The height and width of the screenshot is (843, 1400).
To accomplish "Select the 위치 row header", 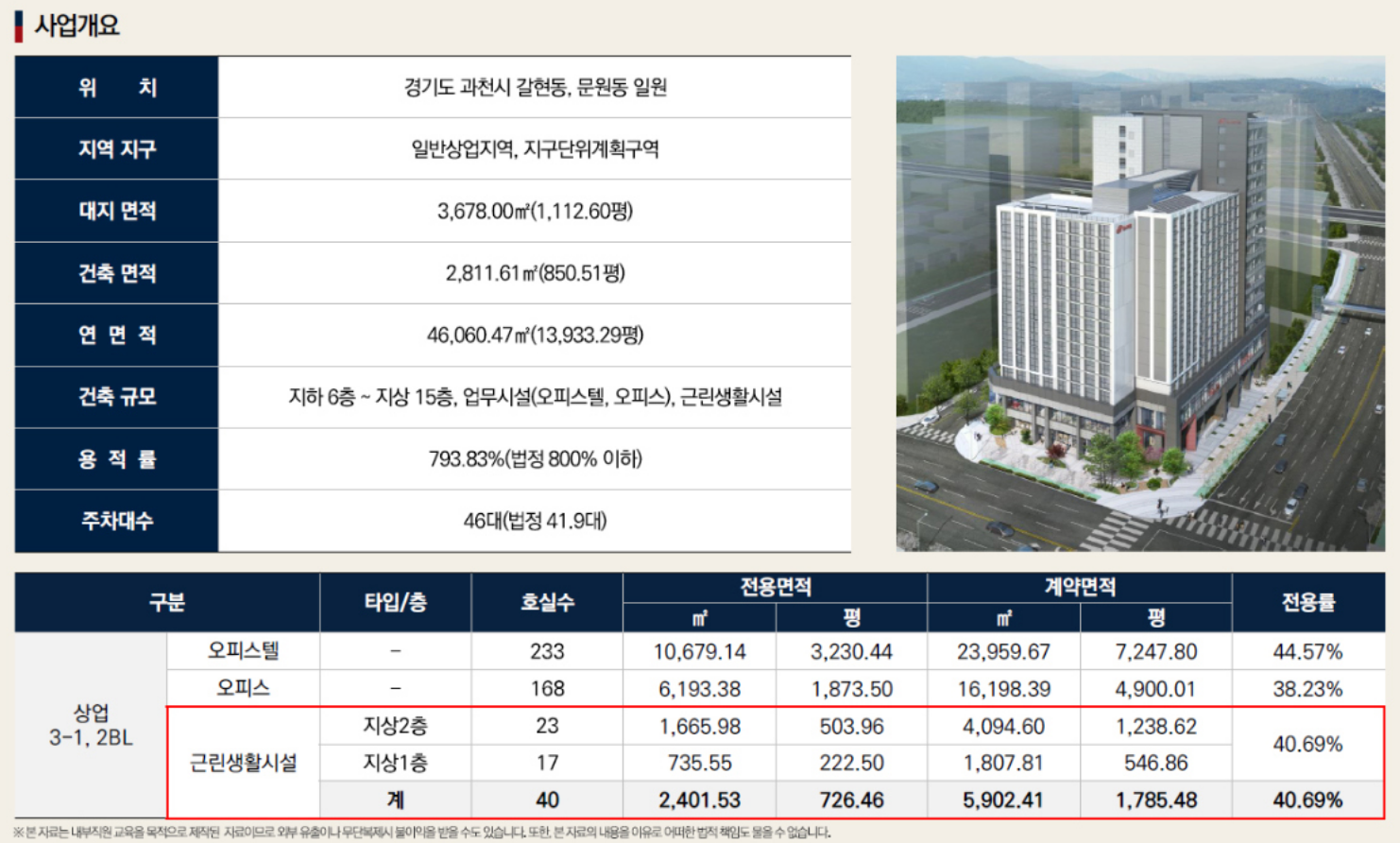I will pos(115,87).
